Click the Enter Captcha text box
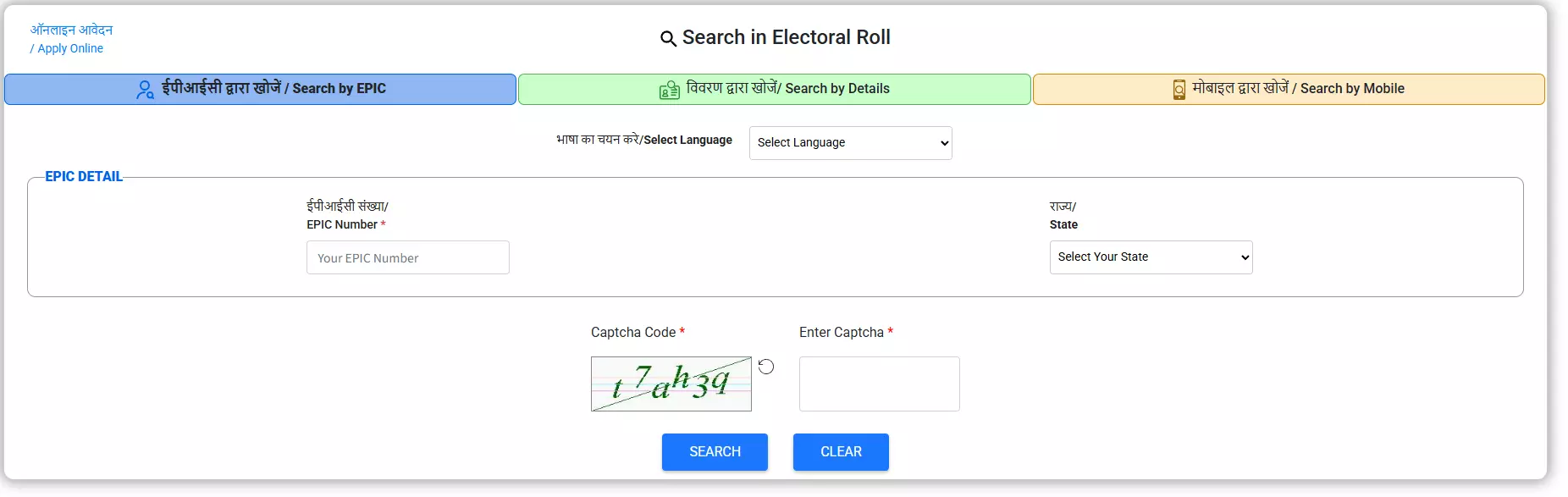This screenshot has height=497, width=1568. (879, 384)
